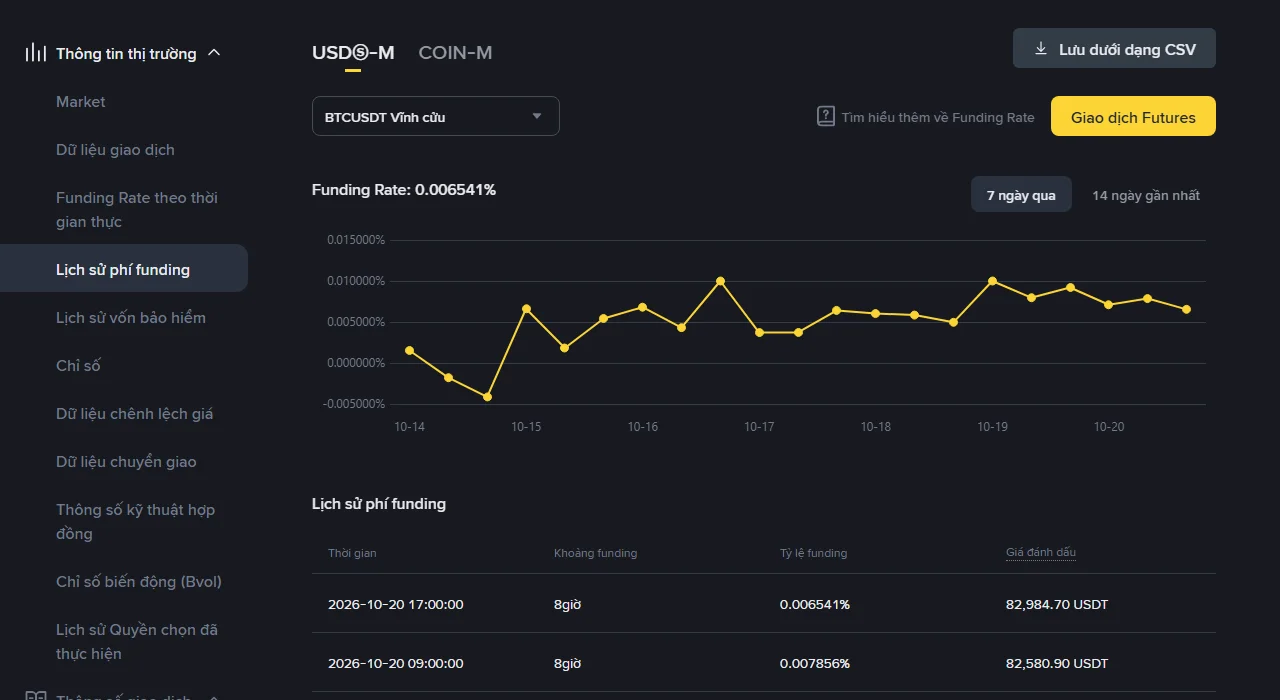Open Dữ liệu chuyển giao sidebar item
1280x700 pixels.
tap(126, 461)
